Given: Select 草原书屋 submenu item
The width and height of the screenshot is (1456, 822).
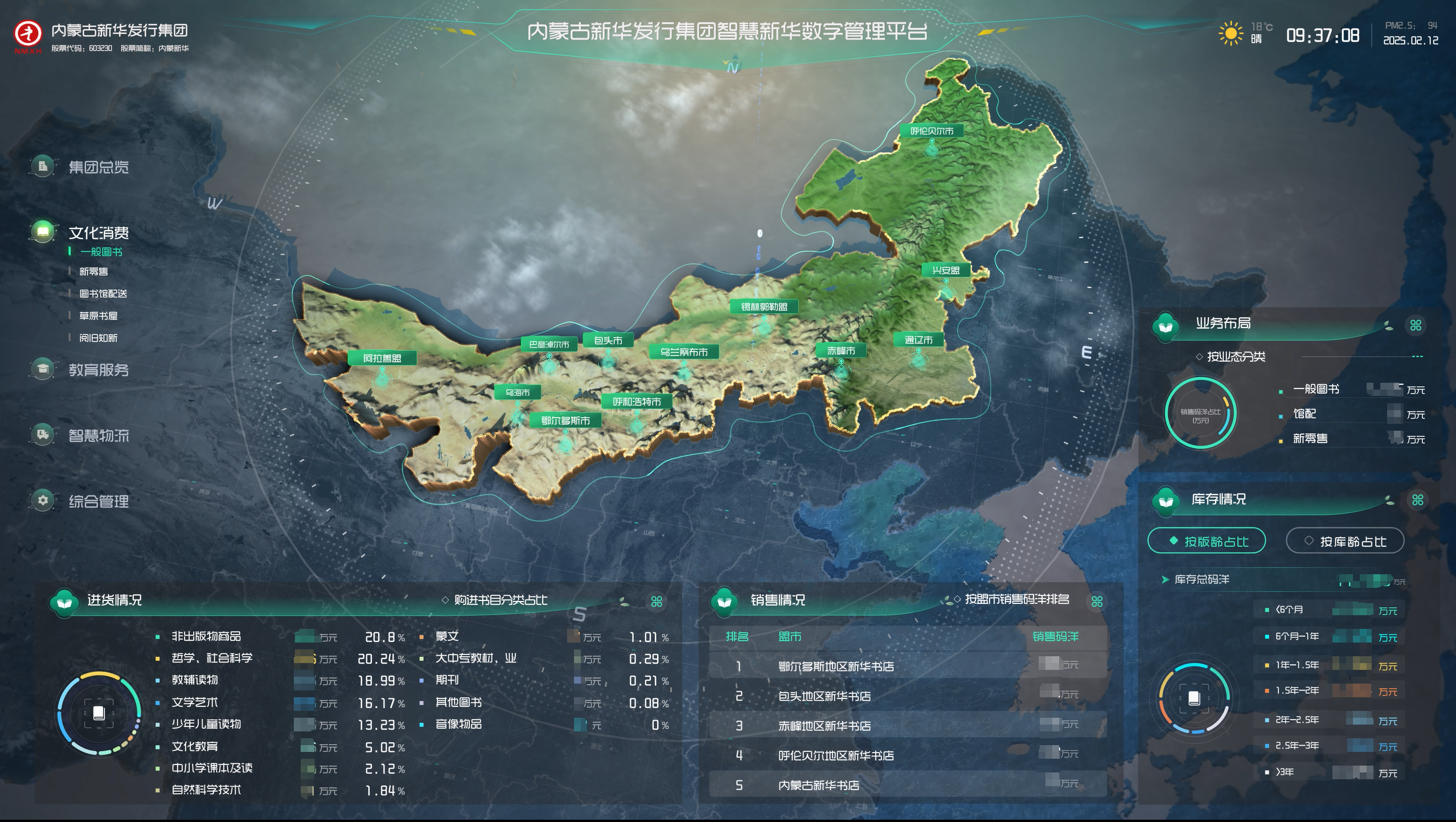Looking at the screenshot, I should [98, 316].
